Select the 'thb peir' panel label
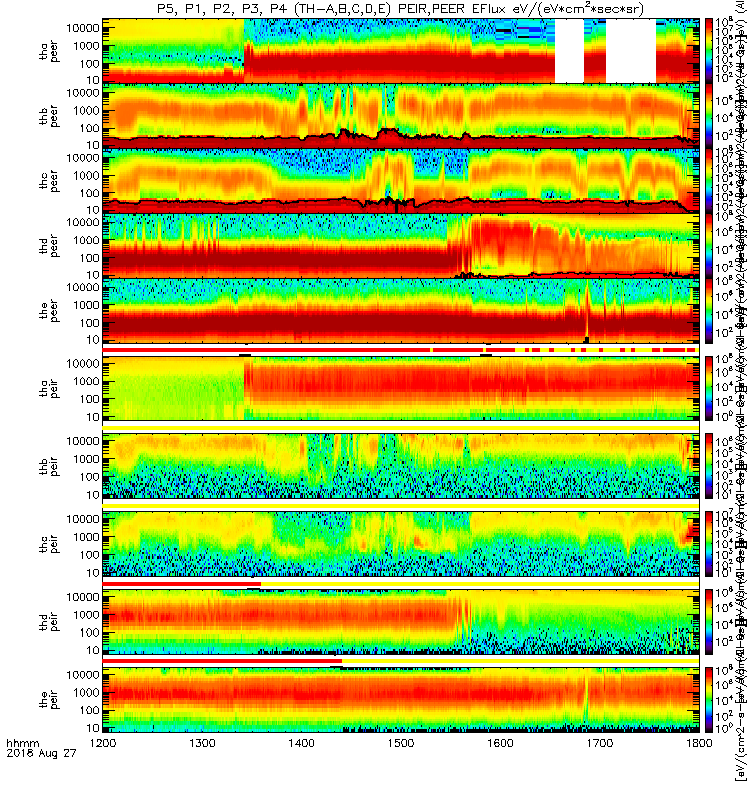This screenshot has height=800, width=750. pos(49,466)
